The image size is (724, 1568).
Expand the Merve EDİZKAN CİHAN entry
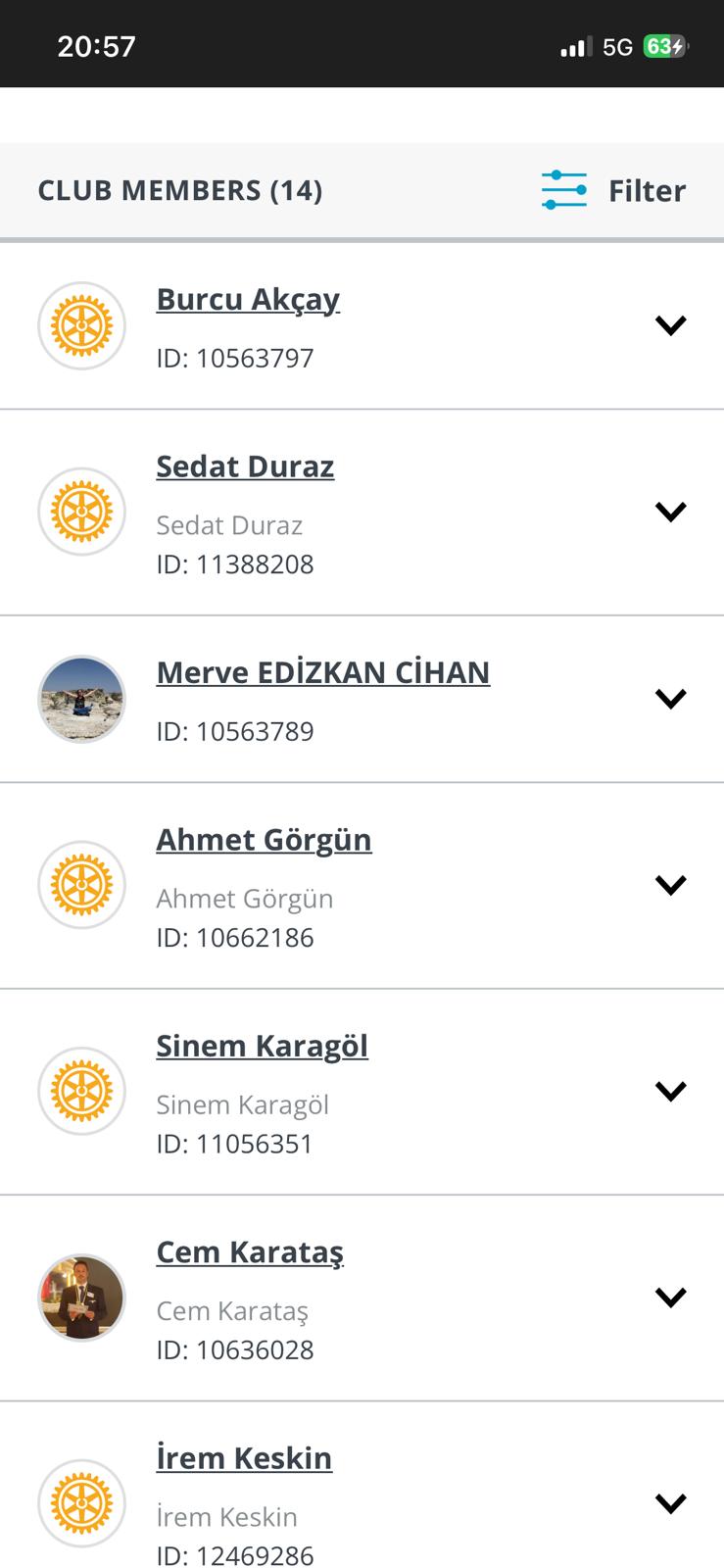point(670,699)
